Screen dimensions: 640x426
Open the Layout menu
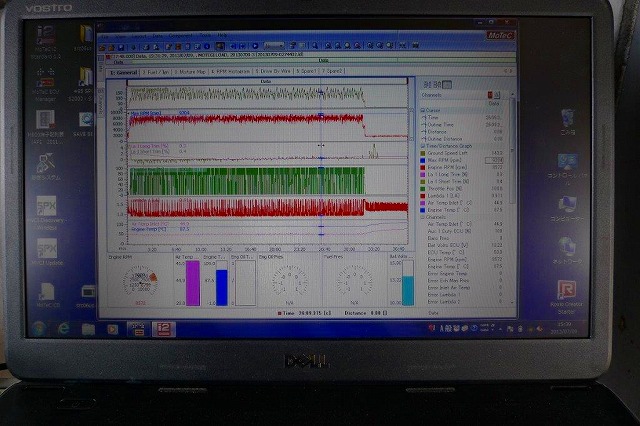pyautogui.click(x=139, y=36)
